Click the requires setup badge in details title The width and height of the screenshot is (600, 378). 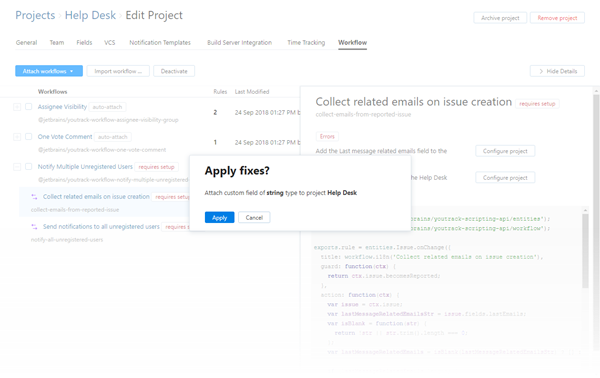[537, 104]
